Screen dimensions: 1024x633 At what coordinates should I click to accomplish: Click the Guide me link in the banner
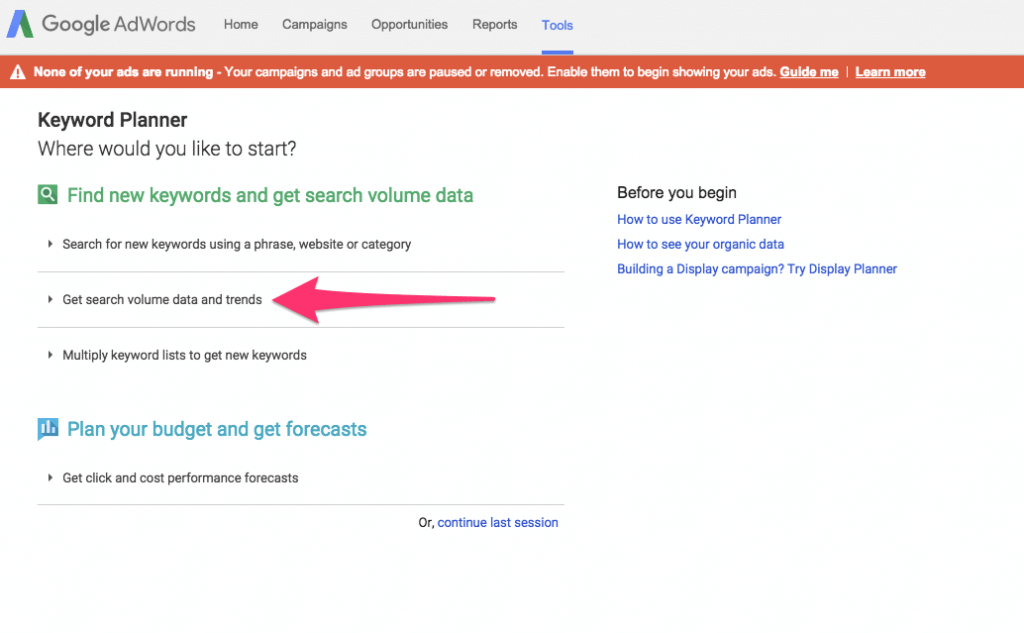[x=808, y=72]
